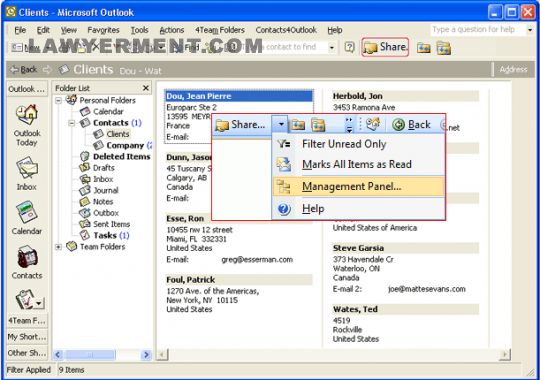Open the Tools menu

pyautogui.click(x=139, y=30)
